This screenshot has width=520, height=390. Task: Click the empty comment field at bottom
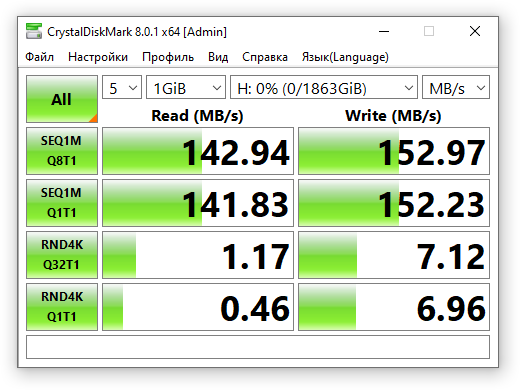coord(258,347)
